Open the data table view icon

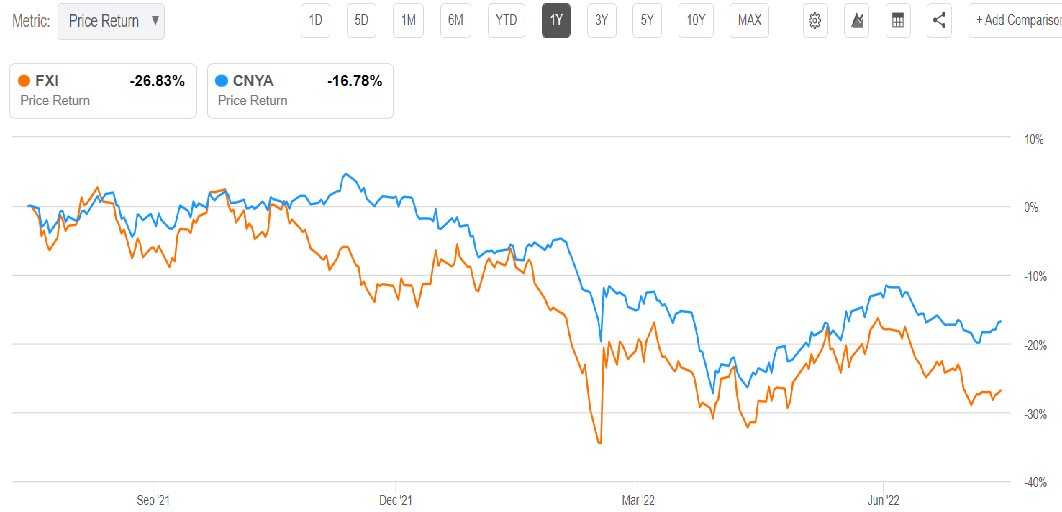coord(898,20)
